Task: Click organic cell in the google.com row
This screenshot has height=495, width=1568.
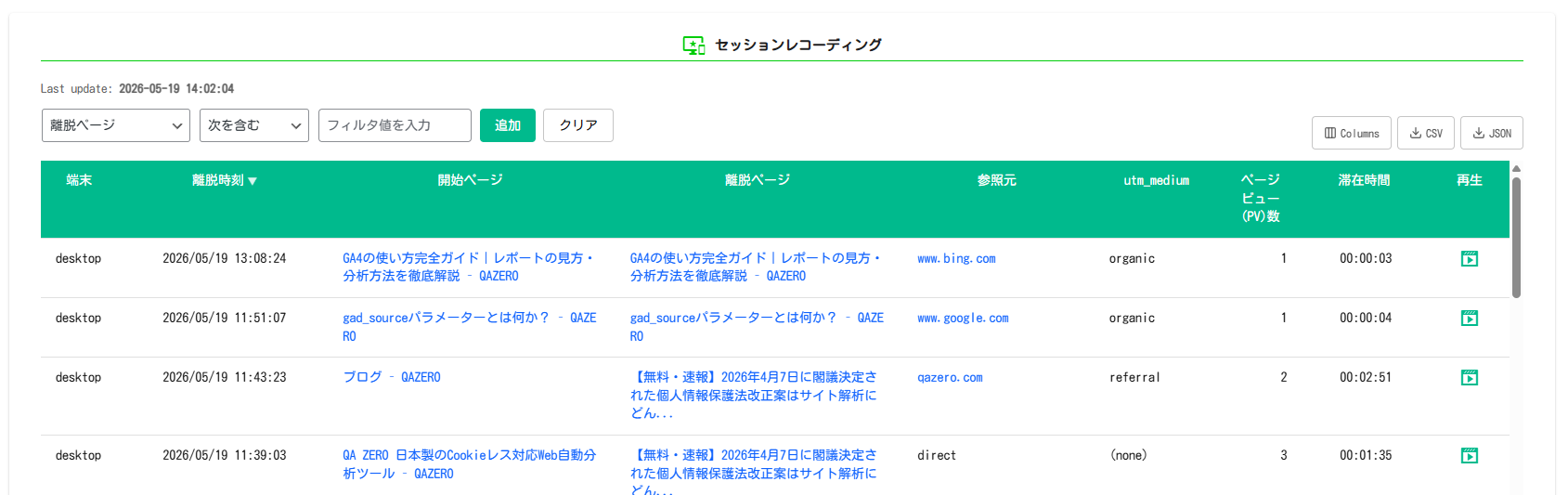Action: pos(1132,318)
